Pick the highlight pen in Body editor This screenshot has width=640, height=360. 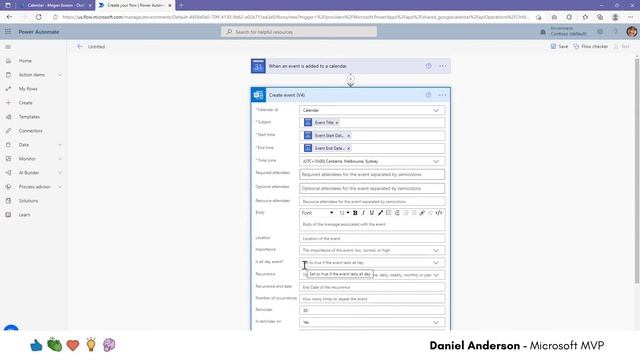click(380, 213)
